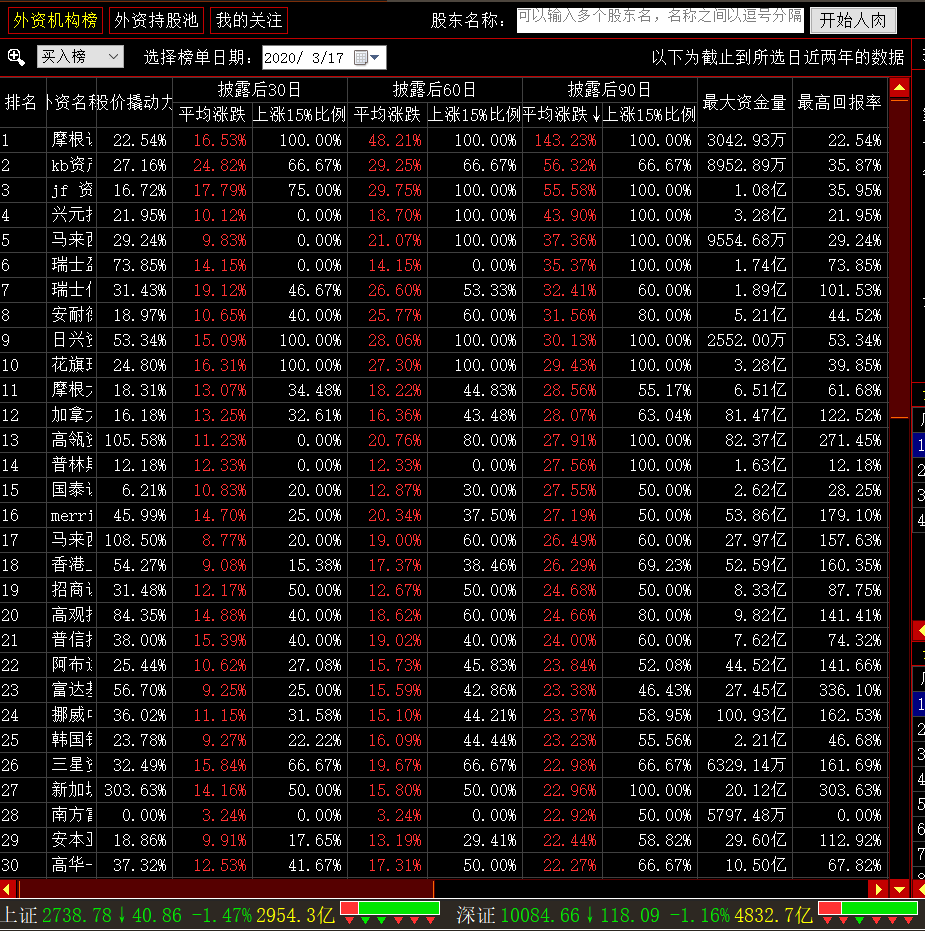925x931 pixels.
Task: Expand the date dropdown arrow beside 2020/3/17
Action: click(377, 58)
